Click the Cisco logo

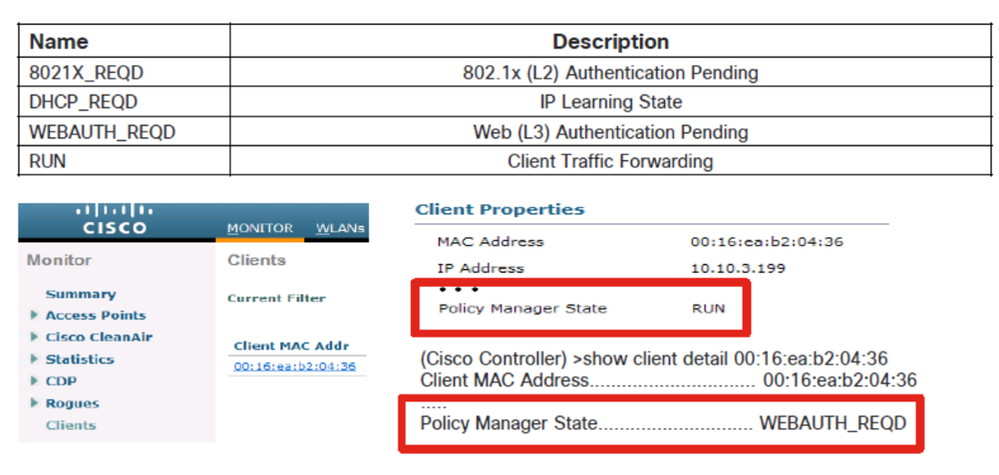coord(115,220)
